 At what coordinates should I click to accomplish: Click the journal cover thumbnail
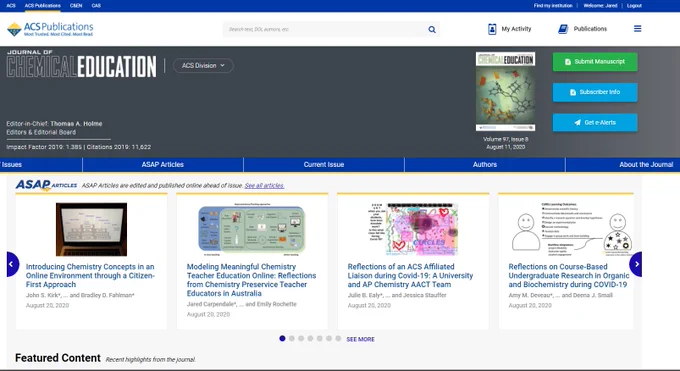click(x=505, y=92)
